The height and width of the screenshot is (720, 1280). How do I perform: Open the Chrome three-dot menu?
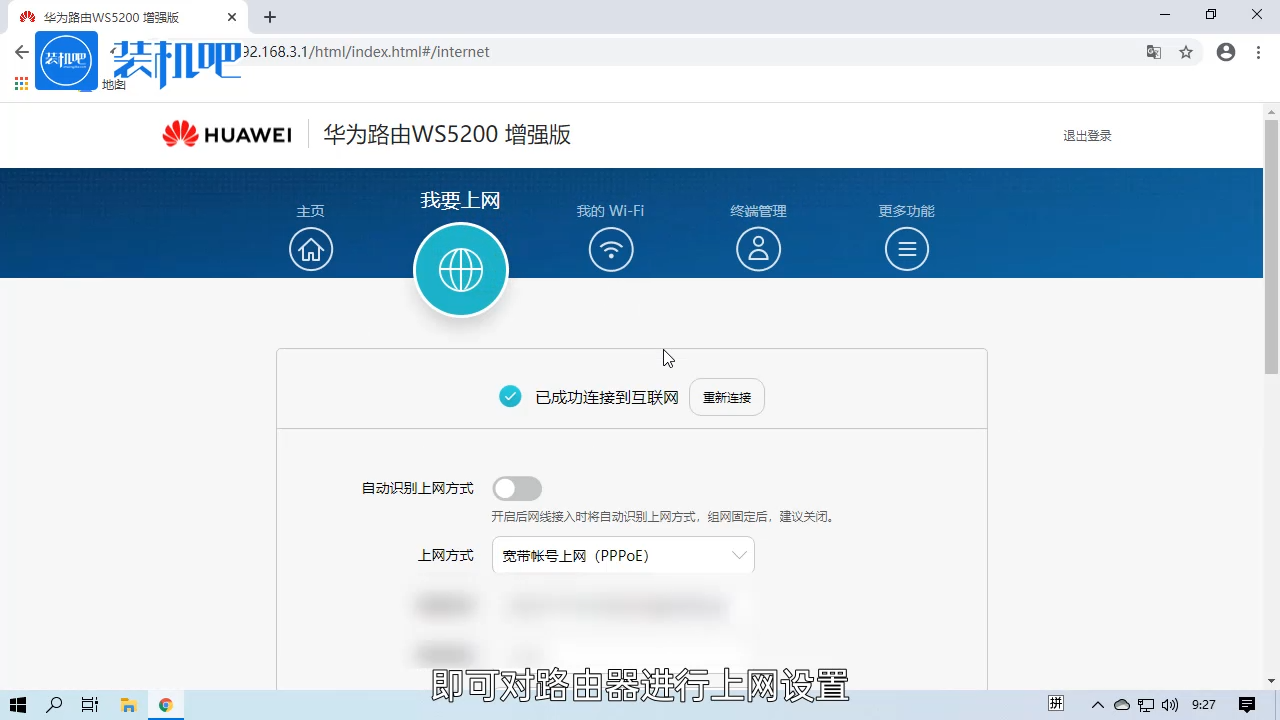click(1257, 52)
